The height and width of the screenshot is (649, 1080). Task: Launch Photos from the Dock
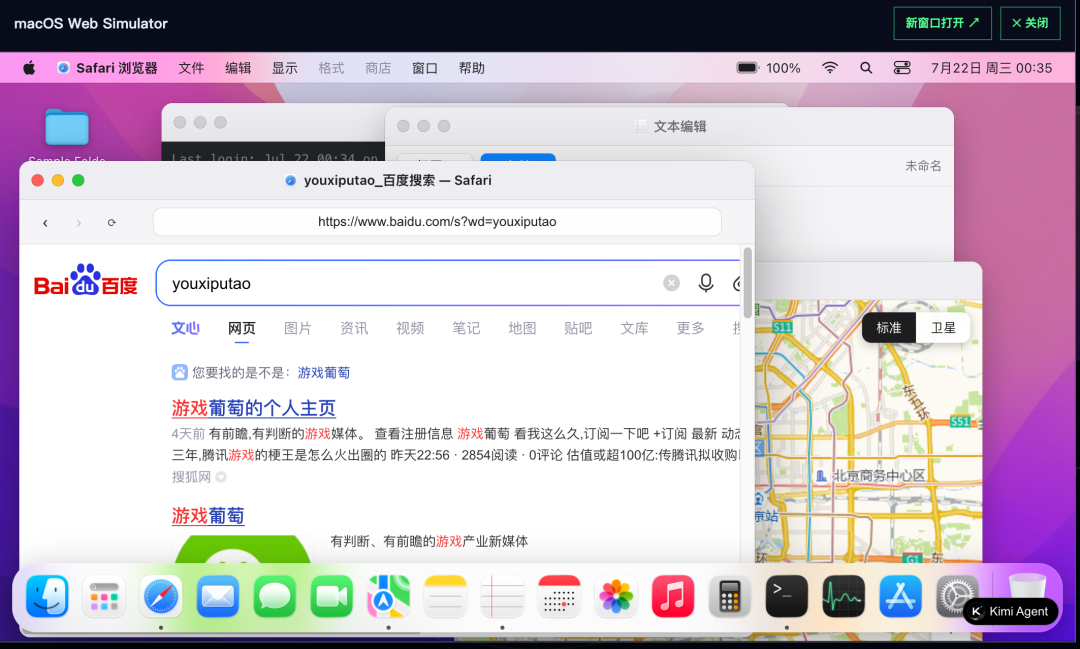616,596
